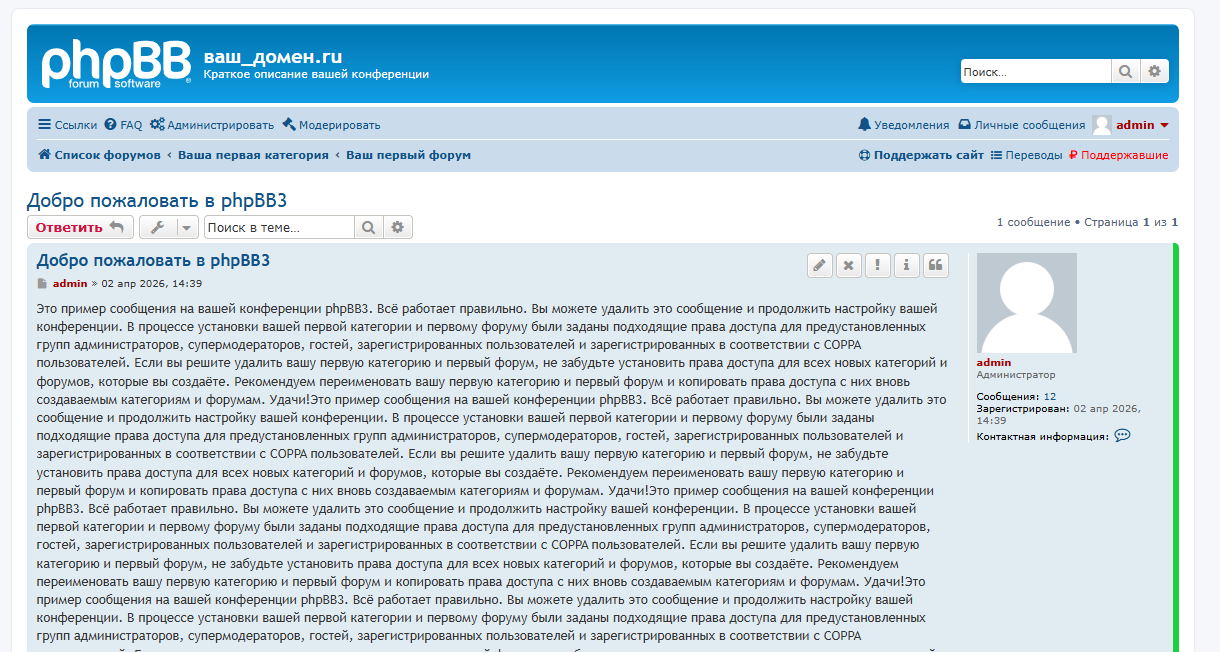Open contact info speech bubble icon
The image size is (1220, 652).
pyautogui.click(x=1122, y=435)
